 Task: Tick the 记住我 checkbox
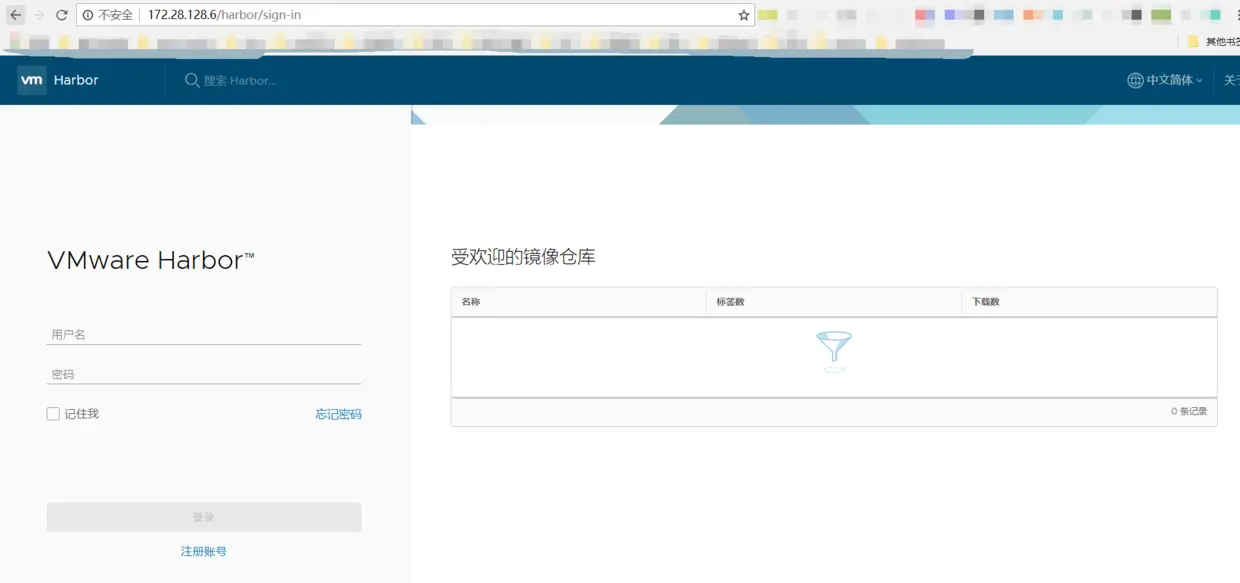coord(53,414)
